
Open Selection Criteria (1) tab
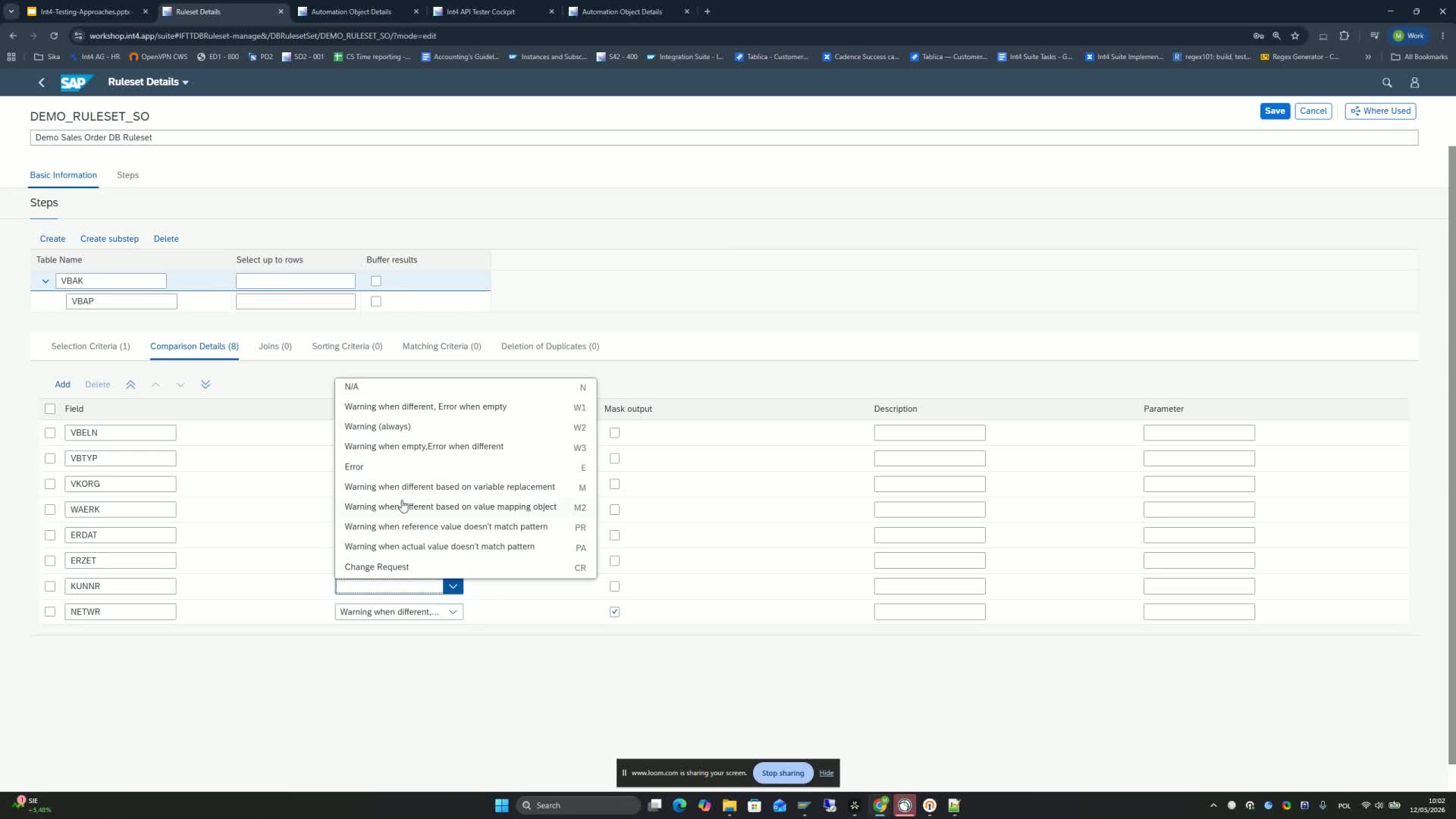tap(90, 347)
